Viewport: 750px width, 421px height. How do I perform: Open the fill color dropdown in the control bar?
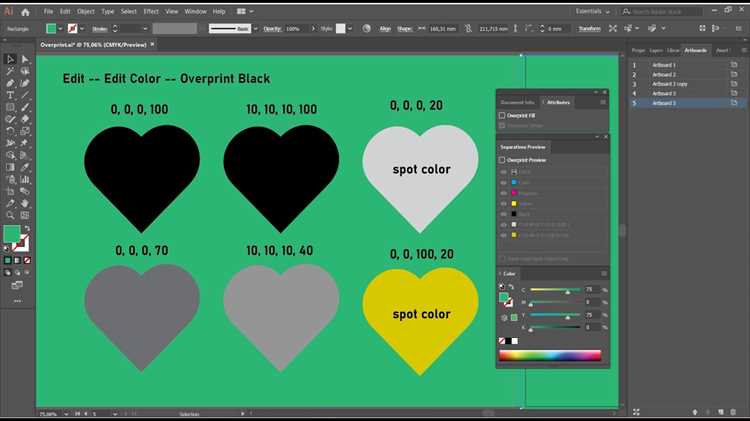coord(60,29)
